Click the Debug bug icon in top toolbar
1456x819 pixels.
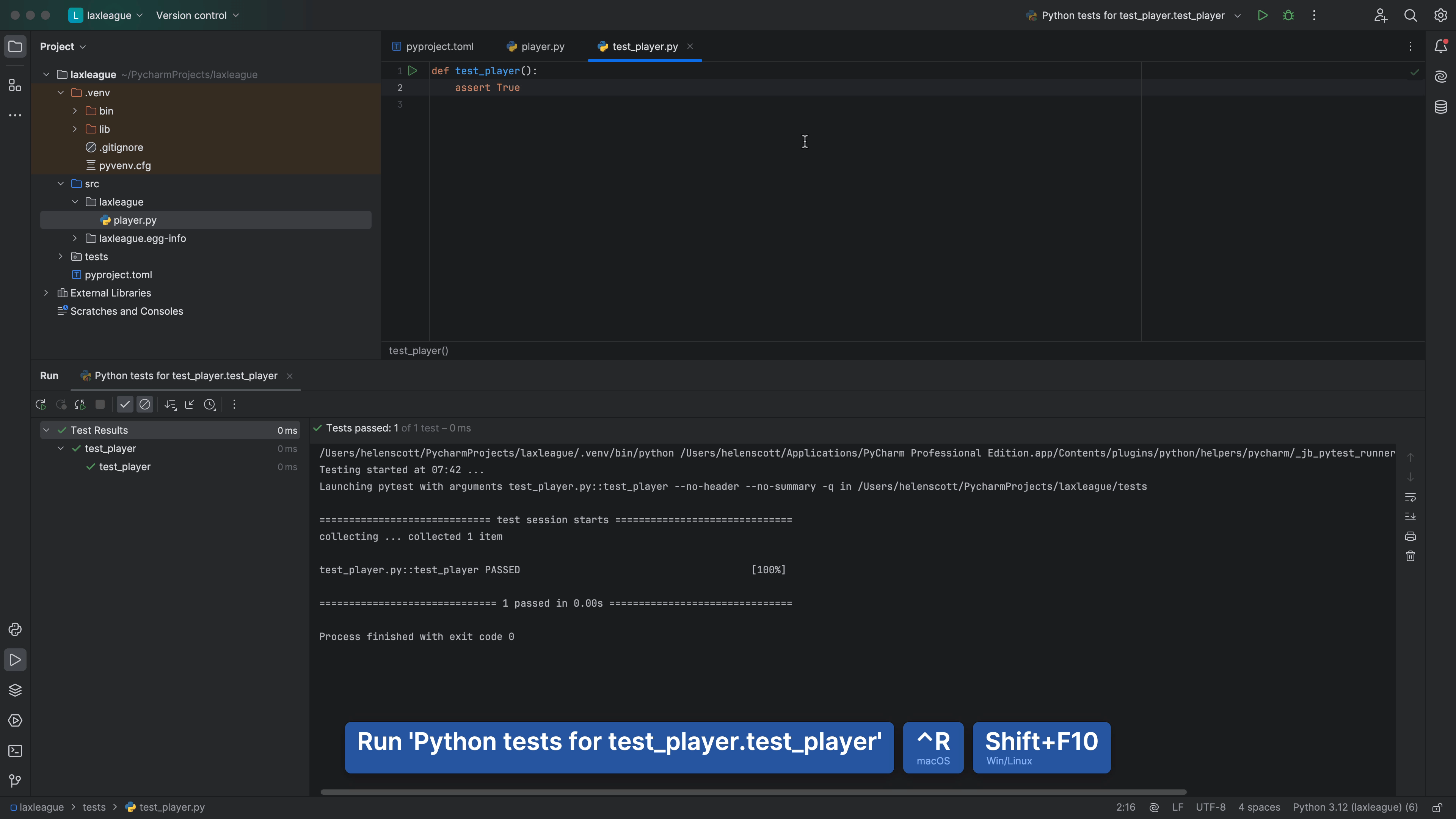click(x=1288, y=15)
